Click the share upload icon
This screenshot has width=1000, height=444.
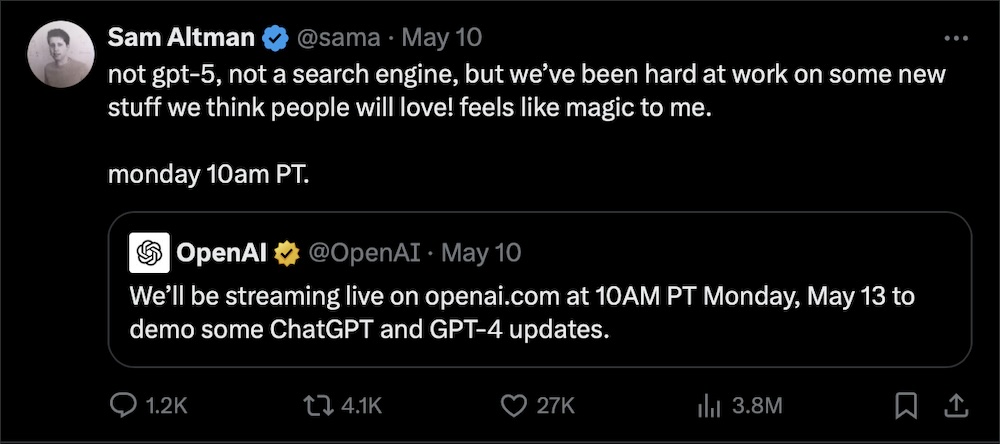(x=955, y=405)
